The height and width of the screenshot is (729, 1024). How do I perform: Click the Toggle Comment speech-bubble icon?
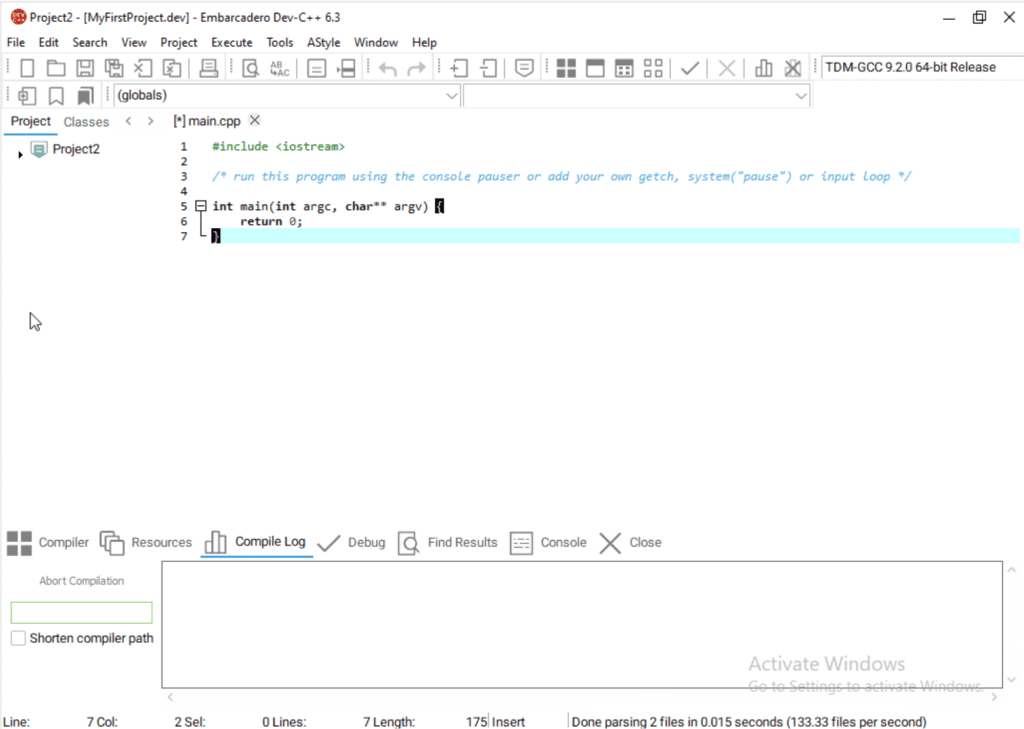[x=524, y=68]
